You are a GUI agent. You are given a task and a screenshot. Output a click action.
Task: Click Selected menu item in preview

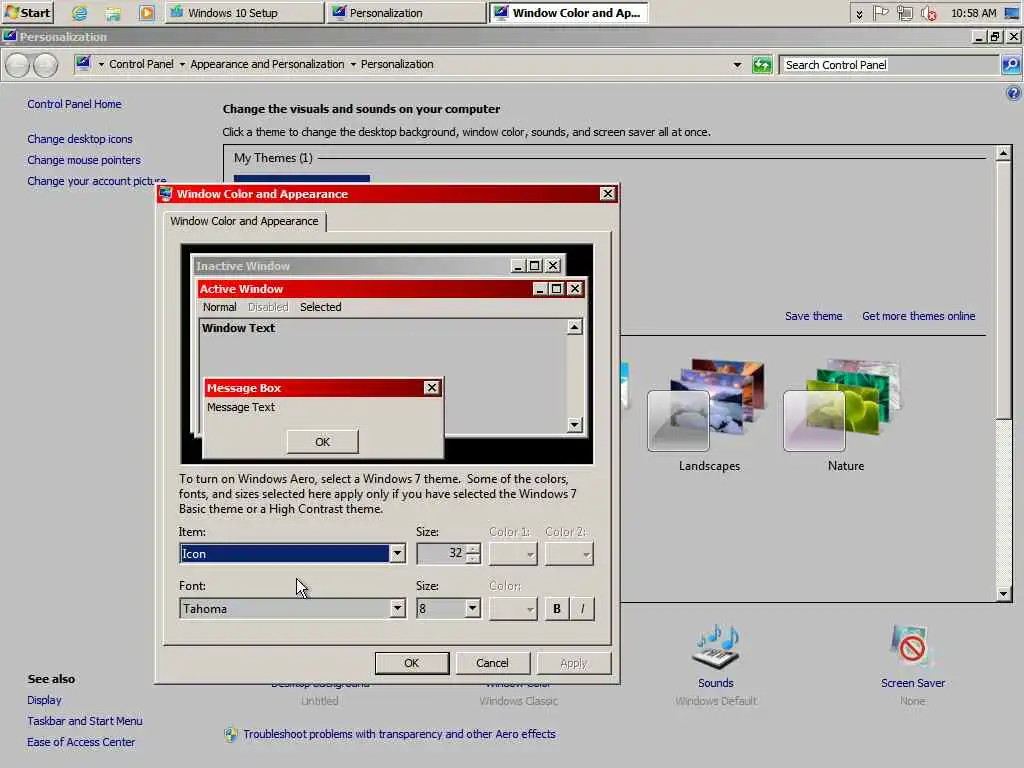point(320,307)
